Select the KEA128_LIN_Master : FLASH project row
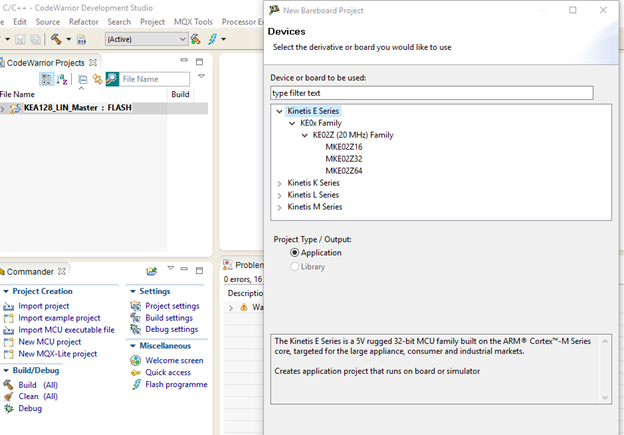 (x=103, y=108)
